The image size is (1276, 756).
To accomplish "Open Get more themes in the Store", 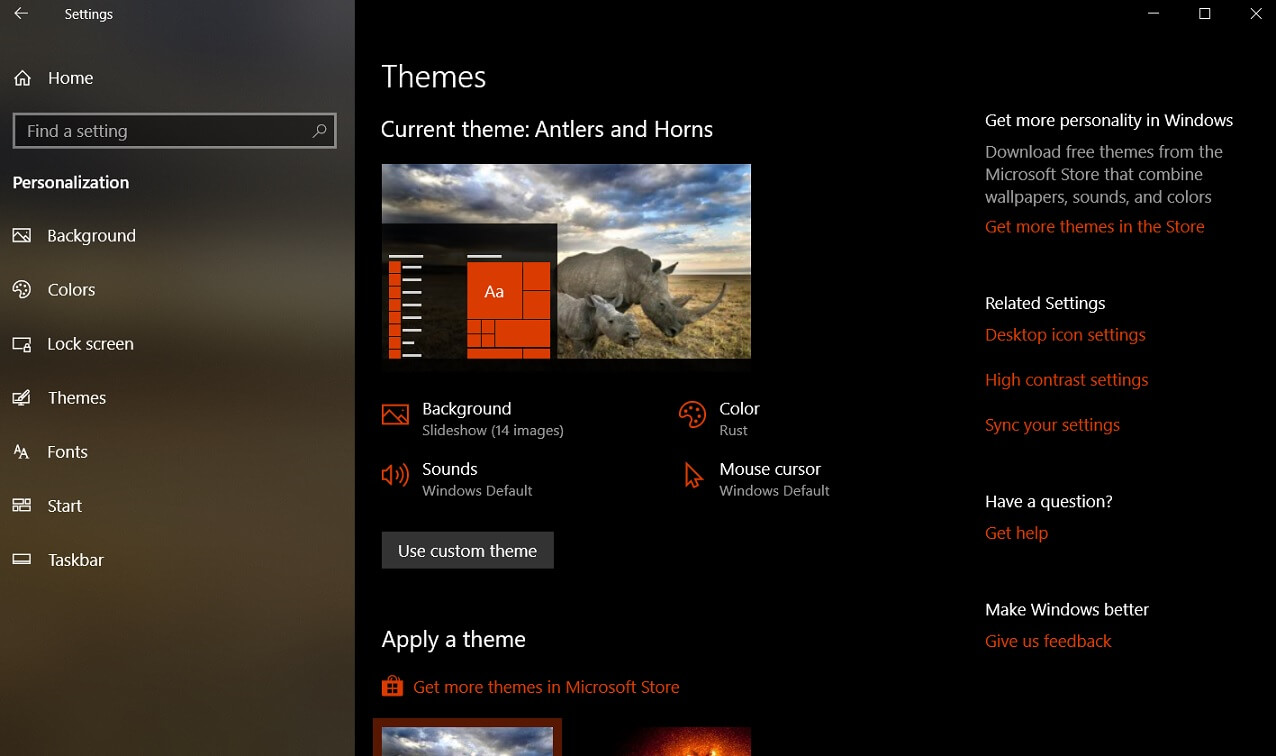I will click(x=1094, y=226).
